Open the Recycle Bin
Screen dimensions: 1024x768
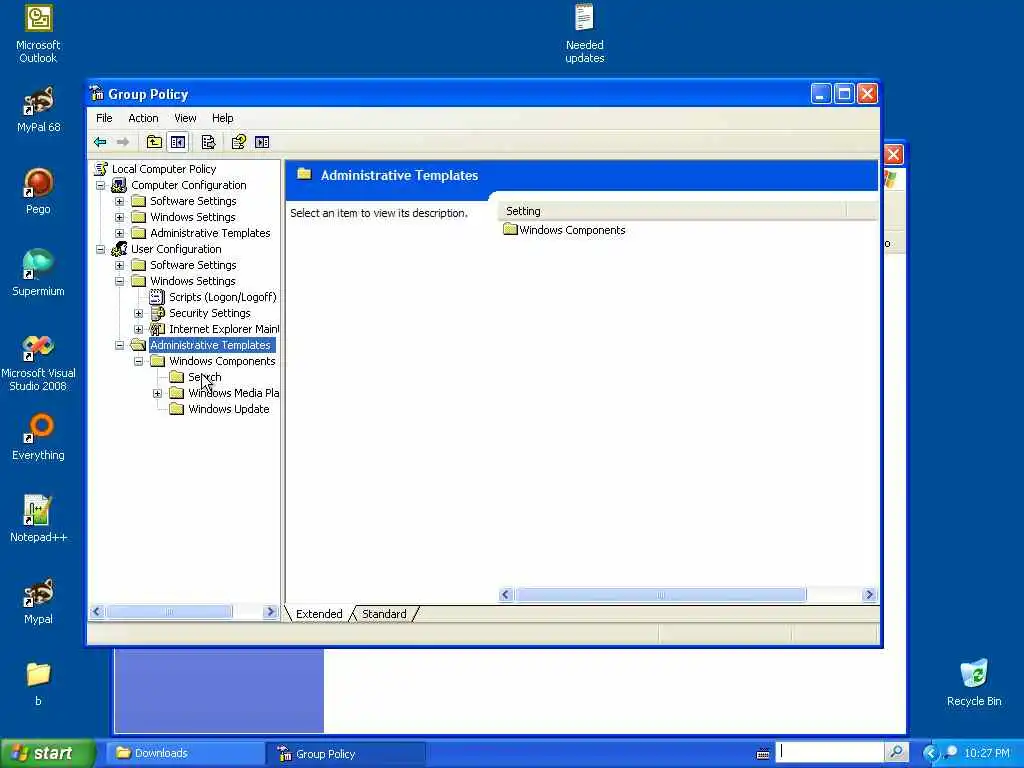click(974, 683)
